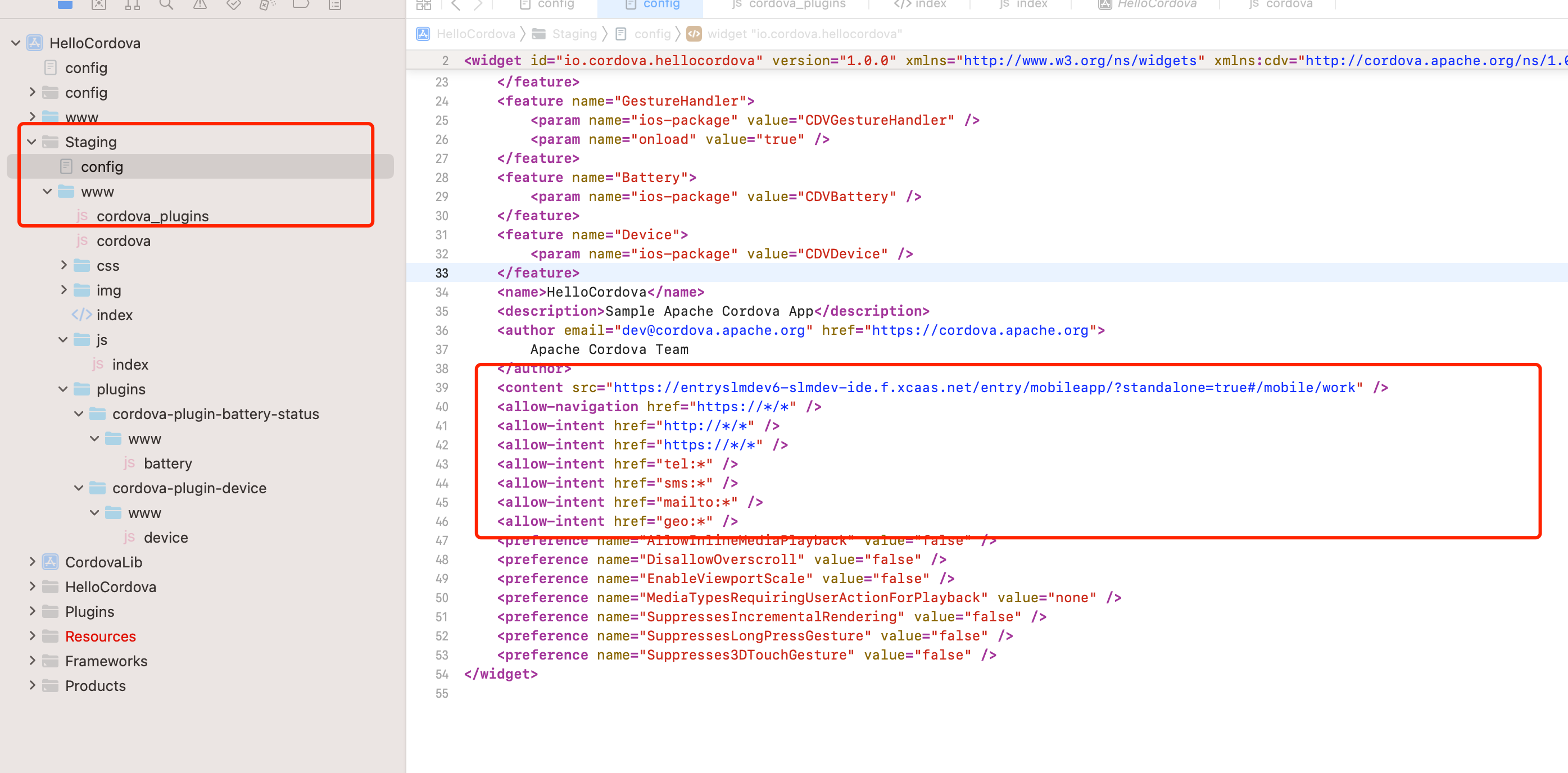Expand the CordovaLib project
Image resolution: width=1568 pixels, height=773 pixels.
point(31,562)
